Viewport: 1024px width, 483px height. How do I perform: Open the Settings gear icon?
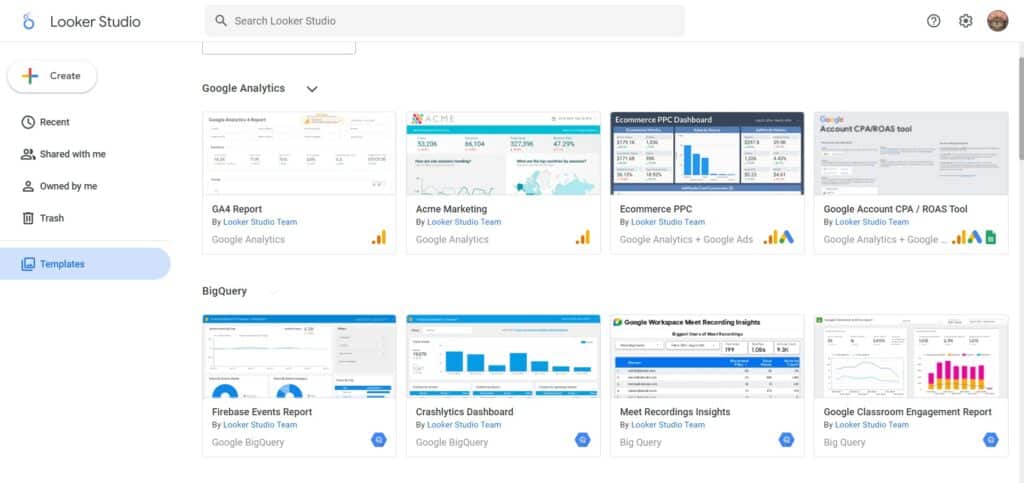(965, 21)
